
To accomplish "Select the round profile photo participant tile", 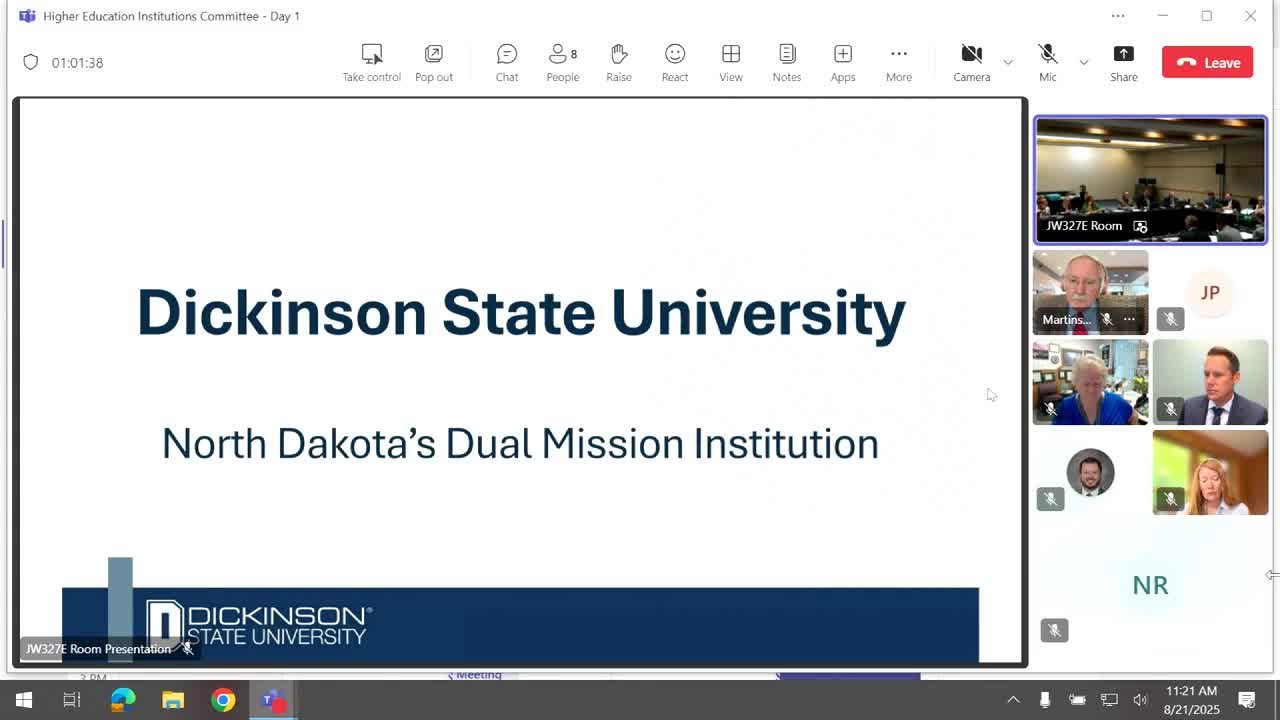I will [x=1090, y=472].
